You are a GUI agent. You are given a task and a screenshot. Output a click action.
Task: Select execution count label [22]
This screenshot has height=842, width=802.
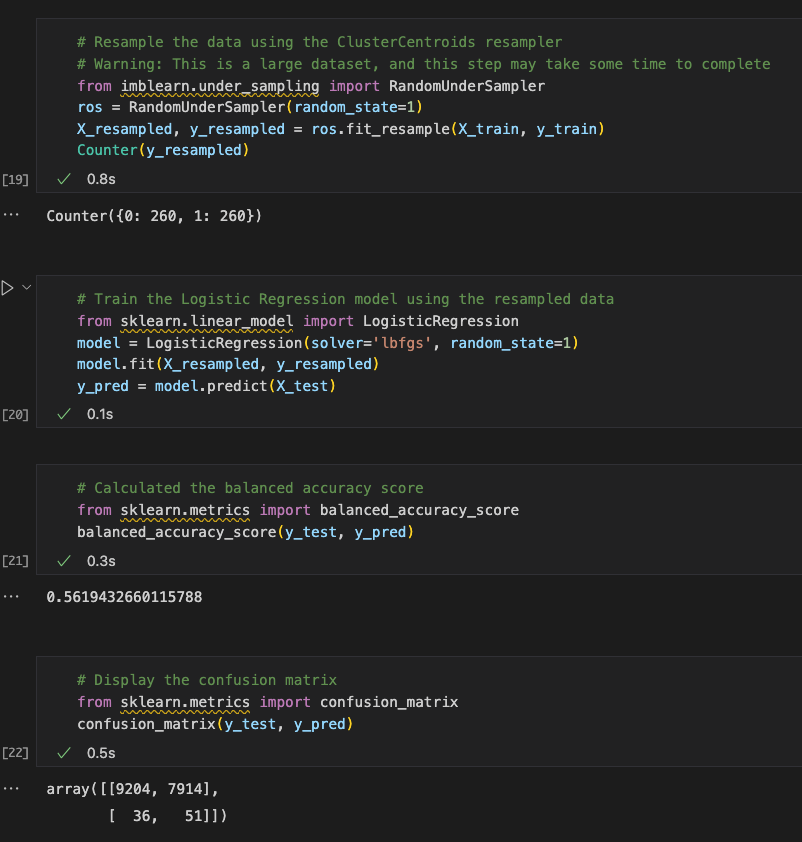(15, 753)
